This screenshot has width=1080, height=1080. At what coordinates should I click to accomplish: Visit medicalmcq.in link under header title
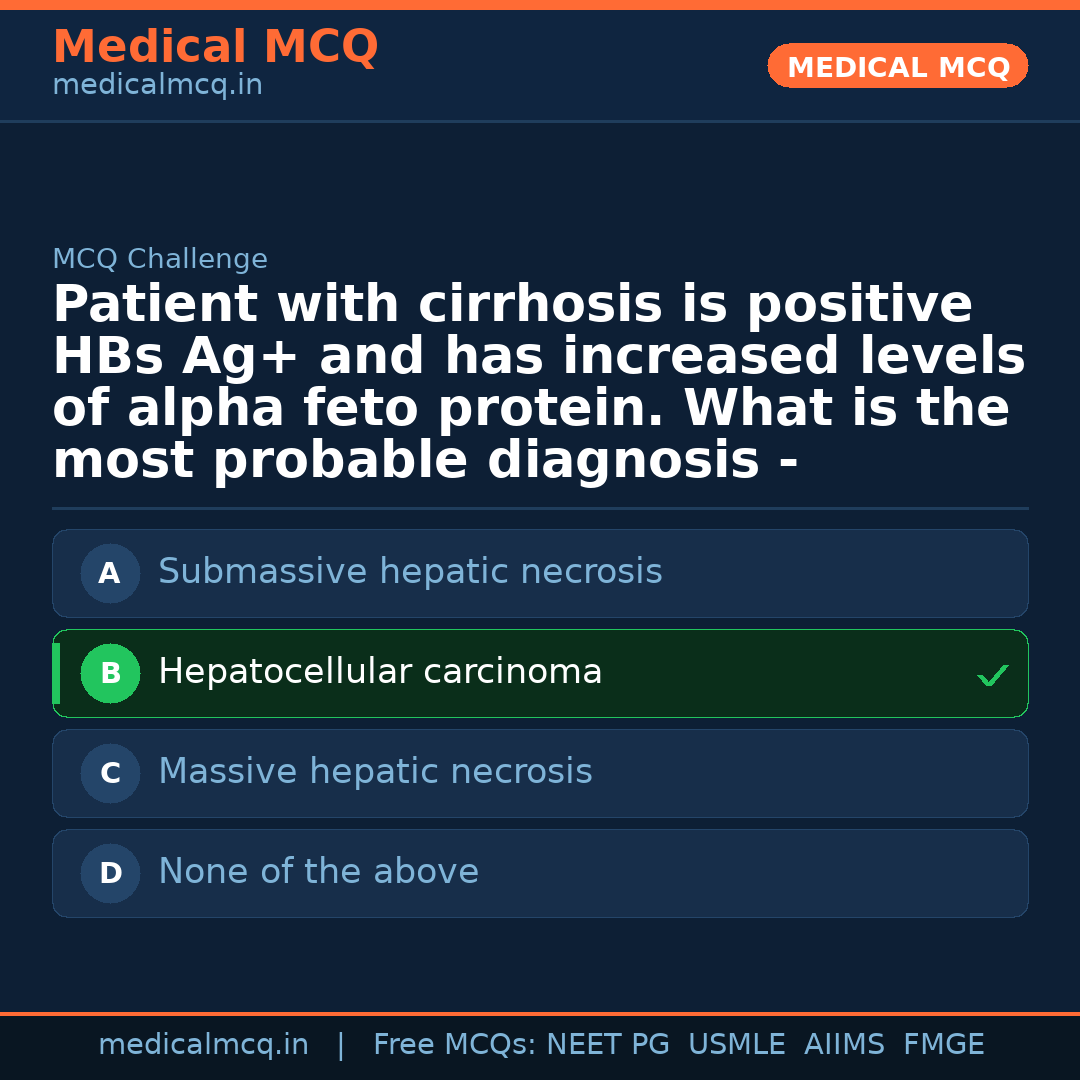tap(157, 86)
